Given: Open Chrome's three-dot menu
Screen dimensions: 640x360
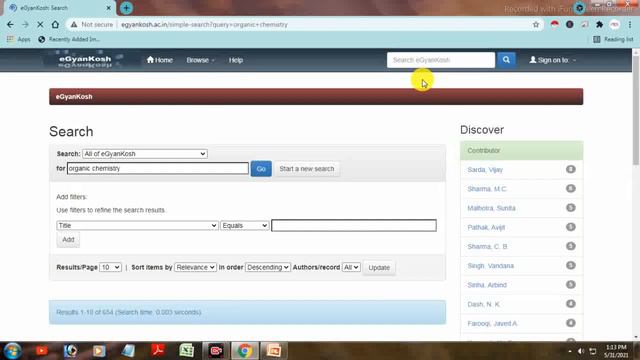Looking at the screenshot, I should pos(630,24).
